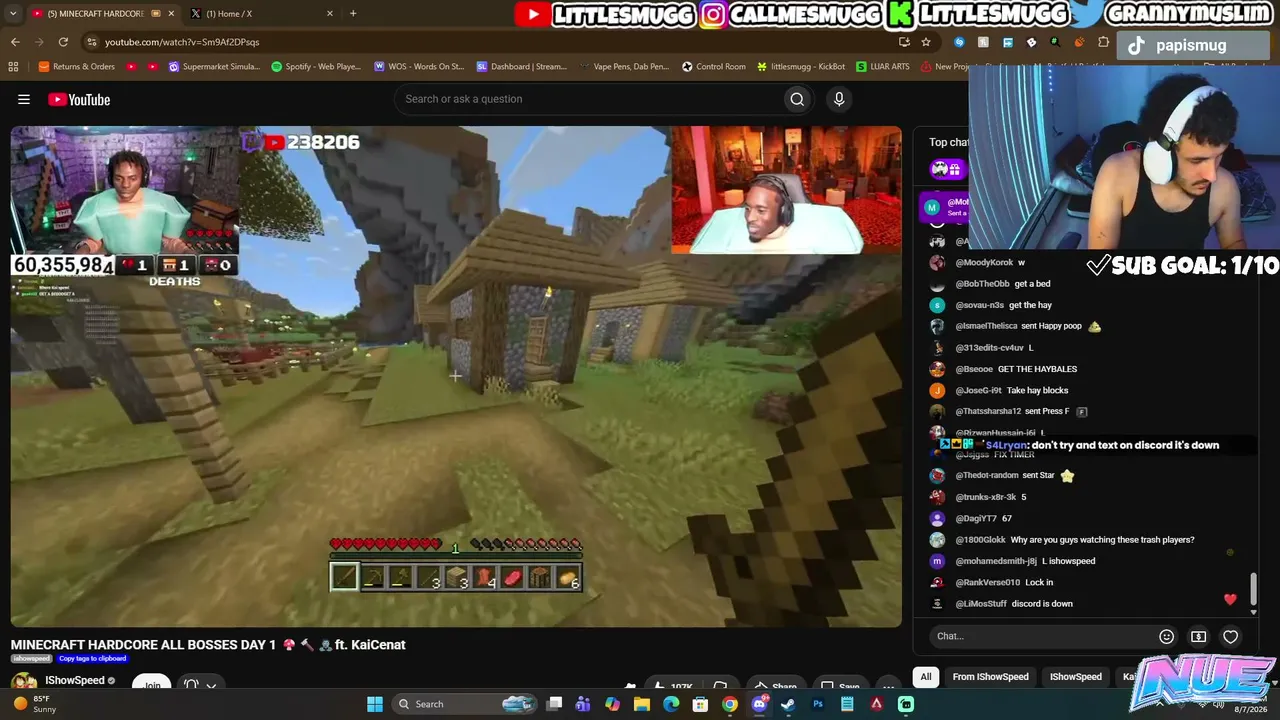Launch Google Chrome from the taskbar
This screenshot has width=1280, height=720.
(x=730, y=704)
